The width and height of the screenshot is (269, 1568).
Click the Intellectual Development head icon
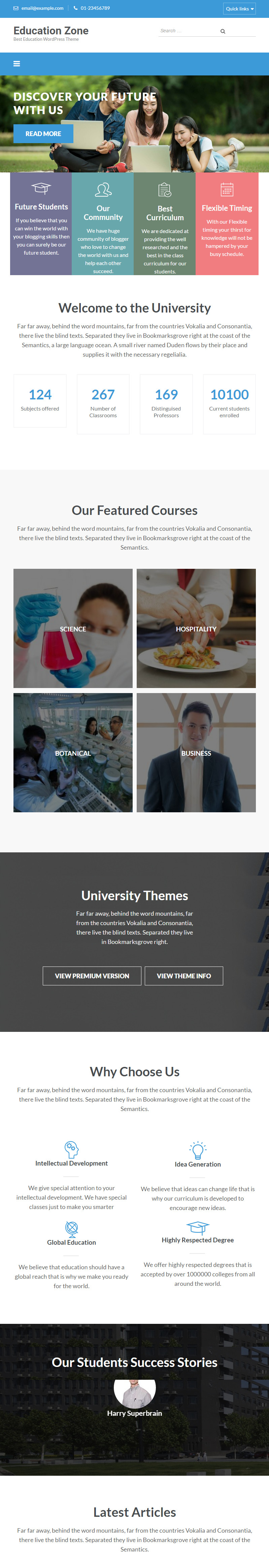click(72, 1149)
